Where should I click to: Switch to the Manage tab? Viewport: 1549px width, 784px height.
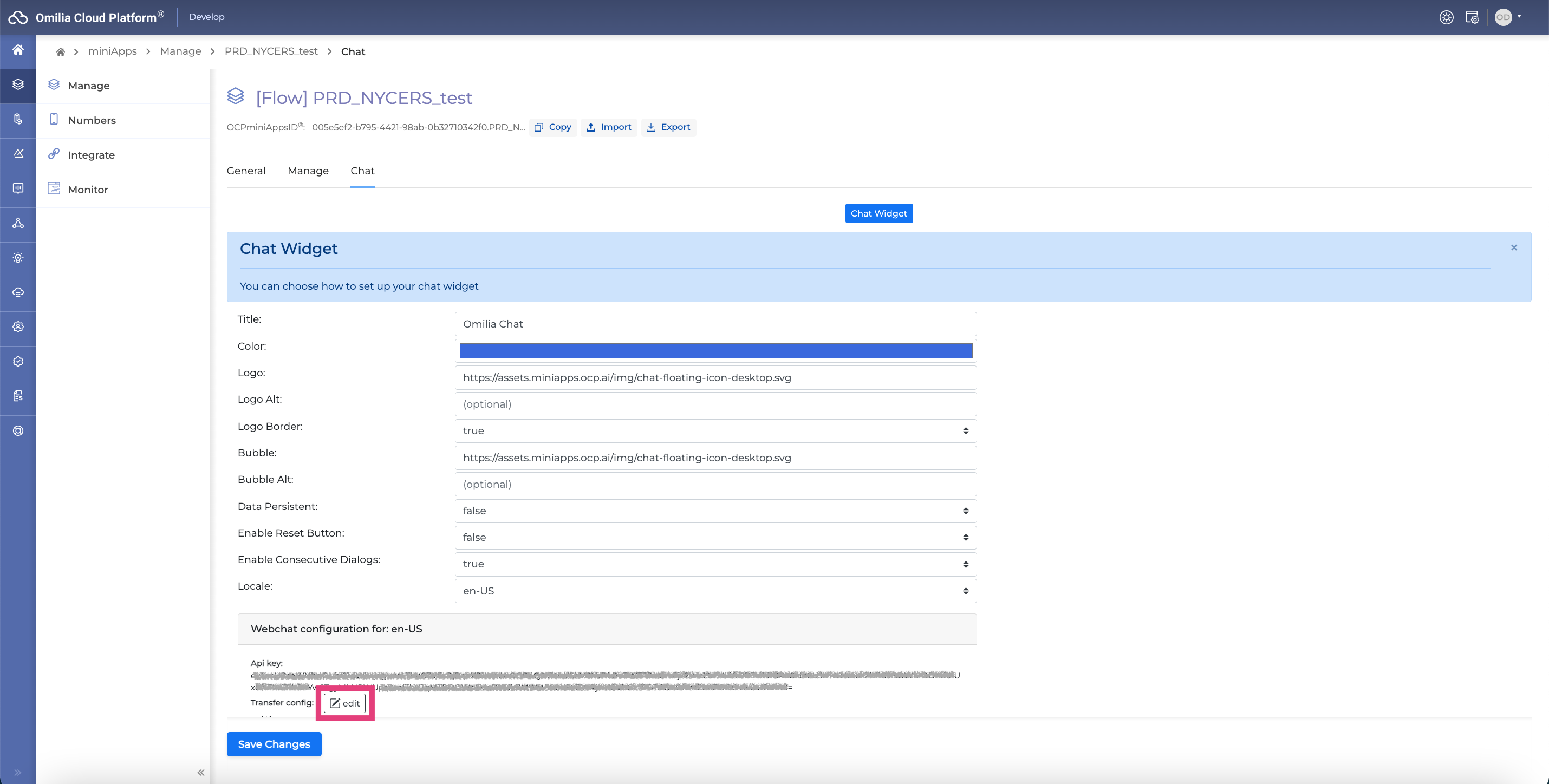point(307,170)
